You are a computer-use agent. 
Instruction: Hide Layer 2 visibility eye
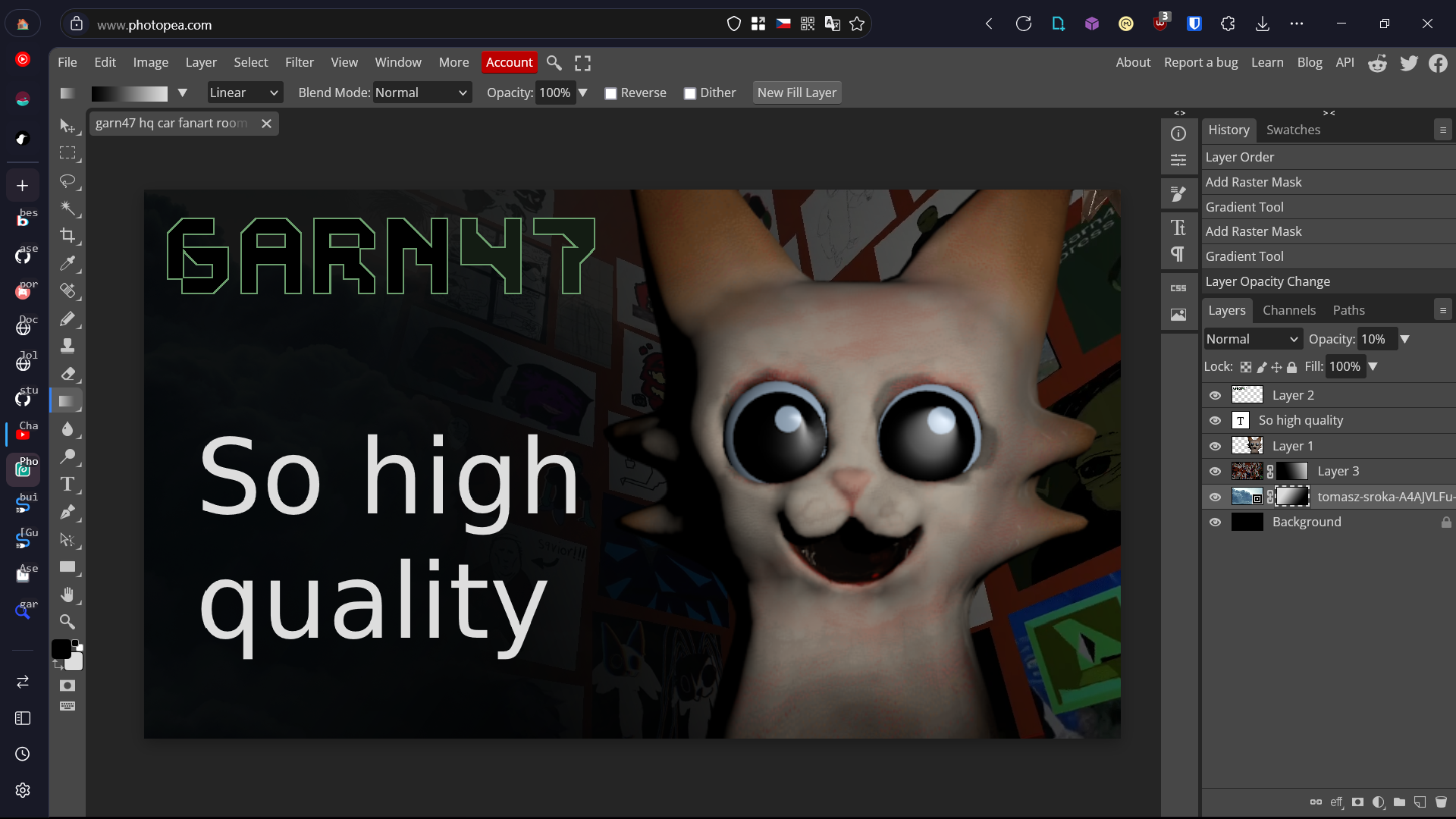click(x=1215, y=396)
